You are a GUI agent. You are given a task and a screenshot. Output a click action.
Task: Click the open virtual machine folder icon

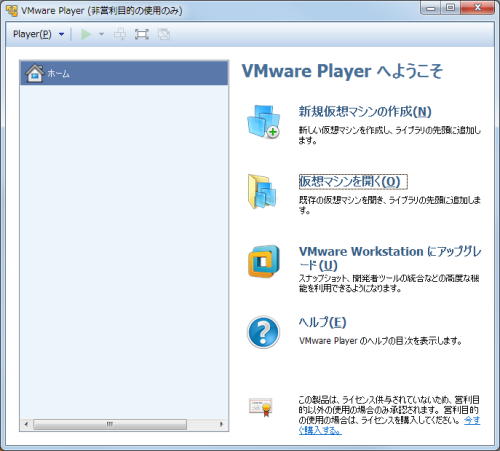click(262, 191)
